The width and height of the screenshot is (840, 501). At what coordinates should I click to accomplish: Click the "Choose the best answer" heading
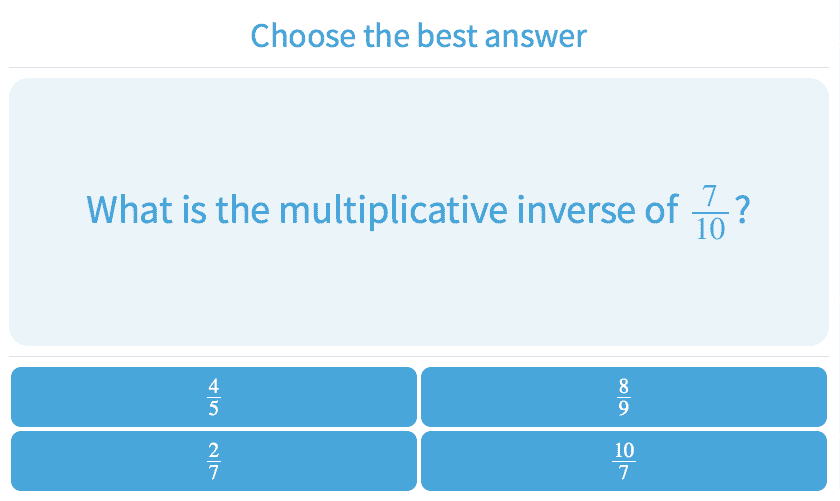418,36
